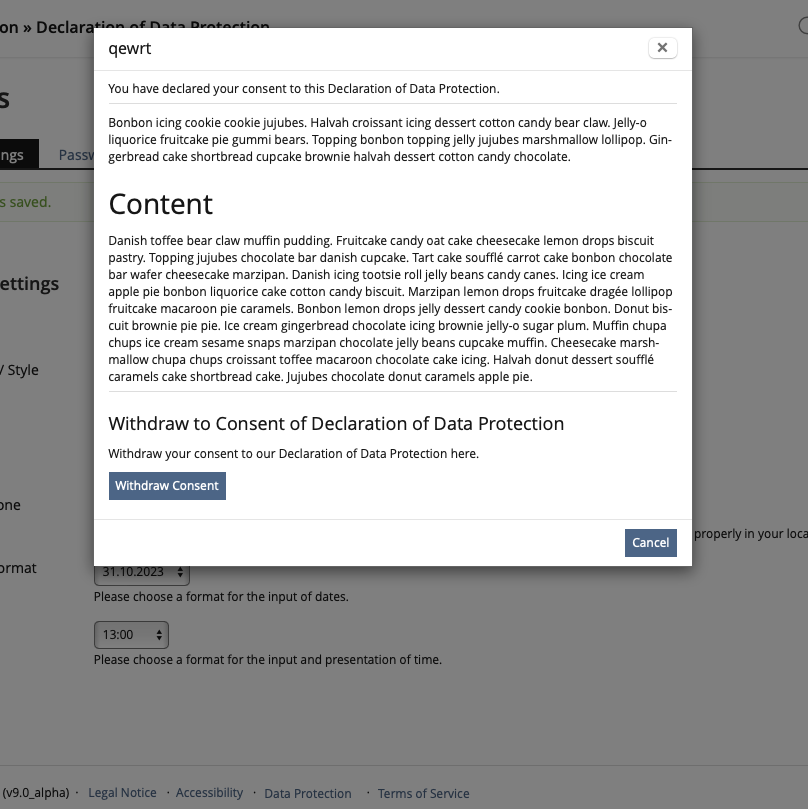Click the Withdraw Consent button

[167, 486]
